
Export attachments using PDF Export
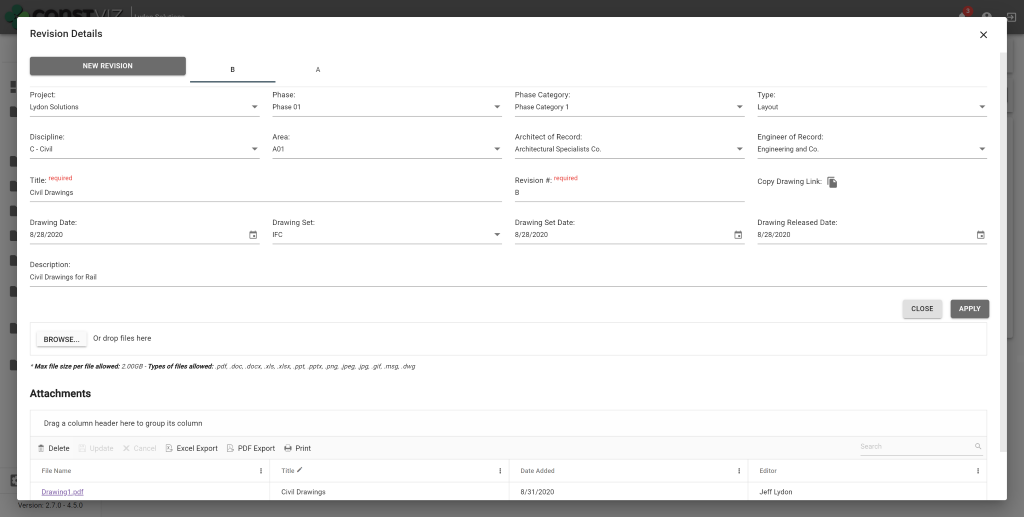click(250, 448)
